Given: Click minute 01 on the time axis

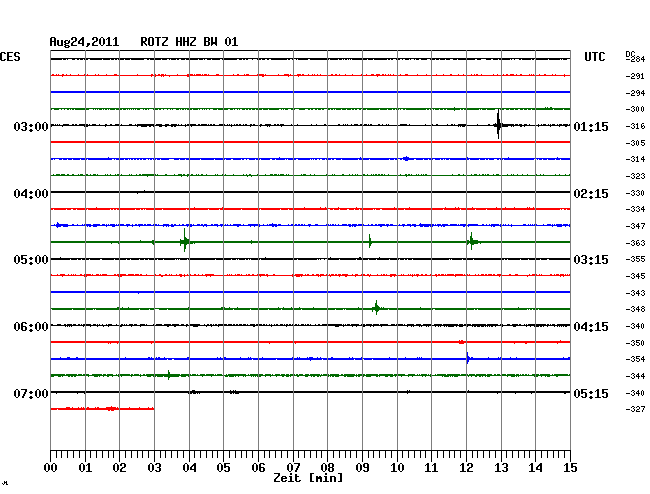Looking at the screenshot, I should click(85, 467).
